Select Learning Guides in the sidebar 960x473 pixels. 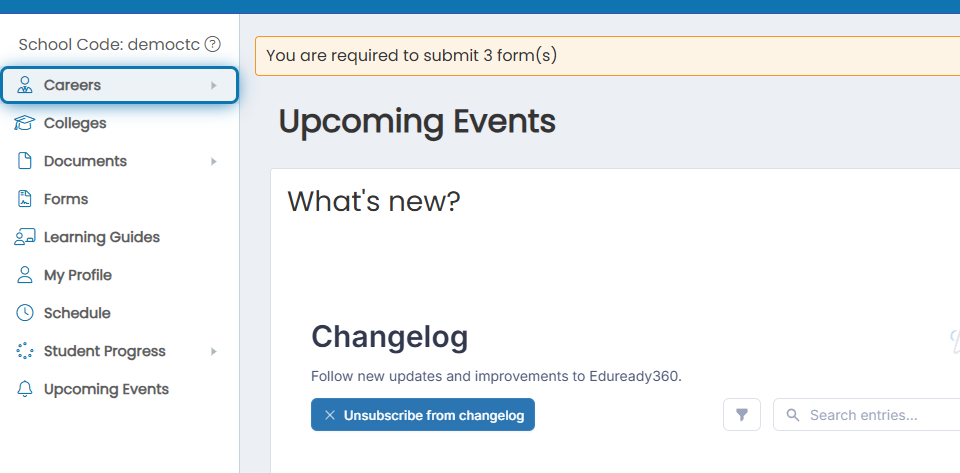click(x=119, y=237)
